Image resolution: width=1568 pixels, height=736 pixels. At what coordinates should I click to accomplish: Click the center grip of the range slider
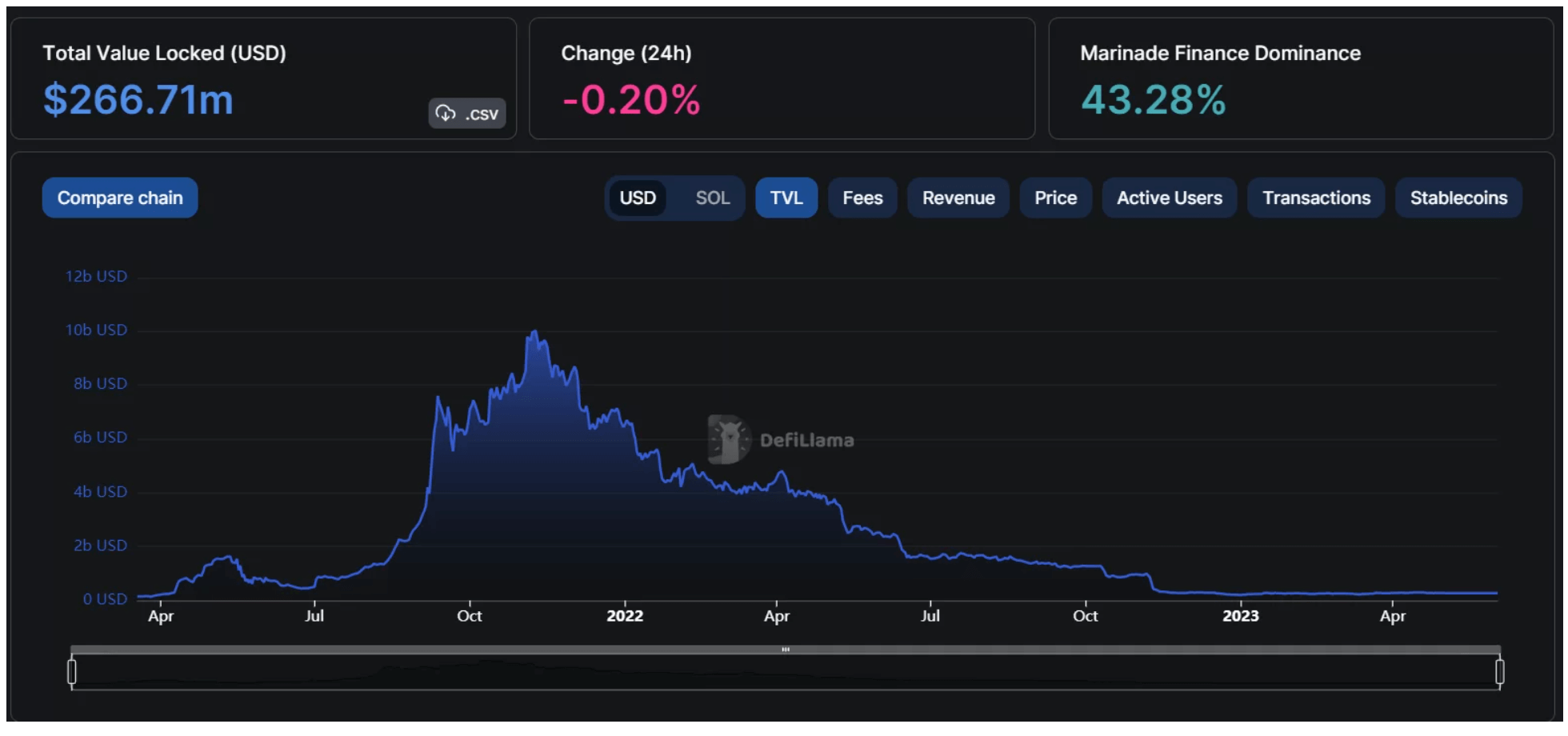[786, 650]
